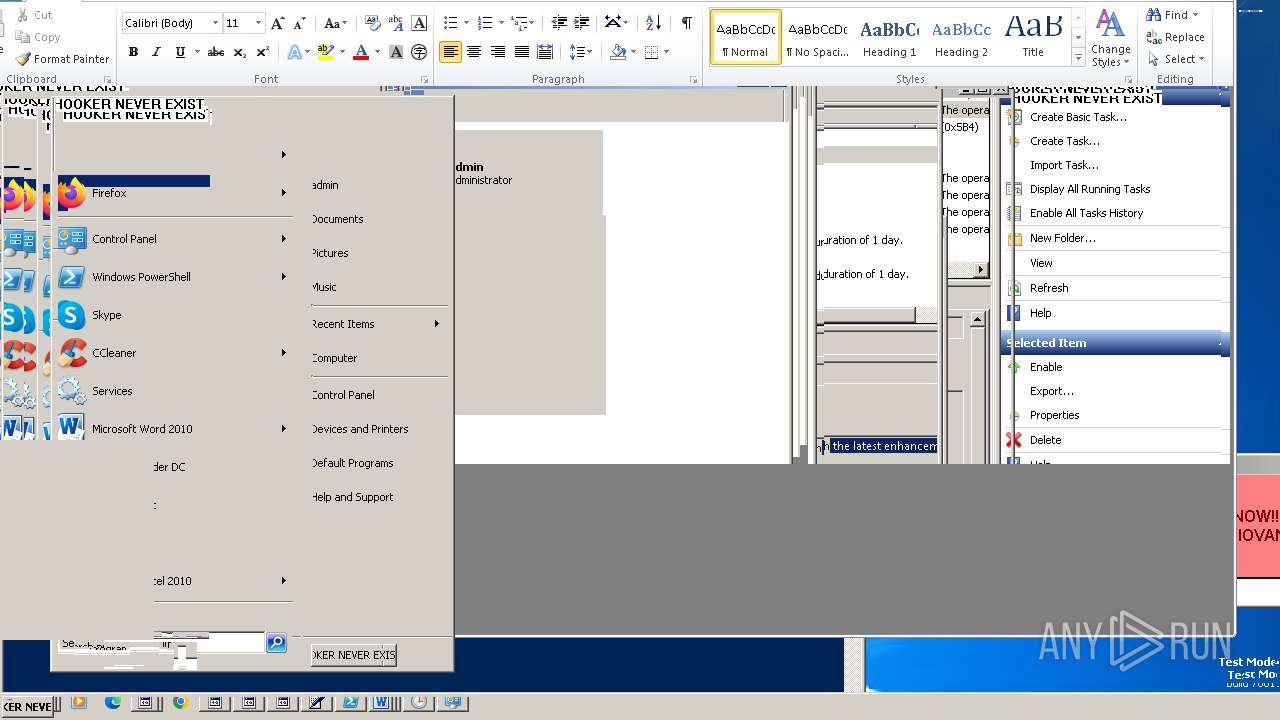
Task: Toggle Bold formatting
Action: point(133,52)
